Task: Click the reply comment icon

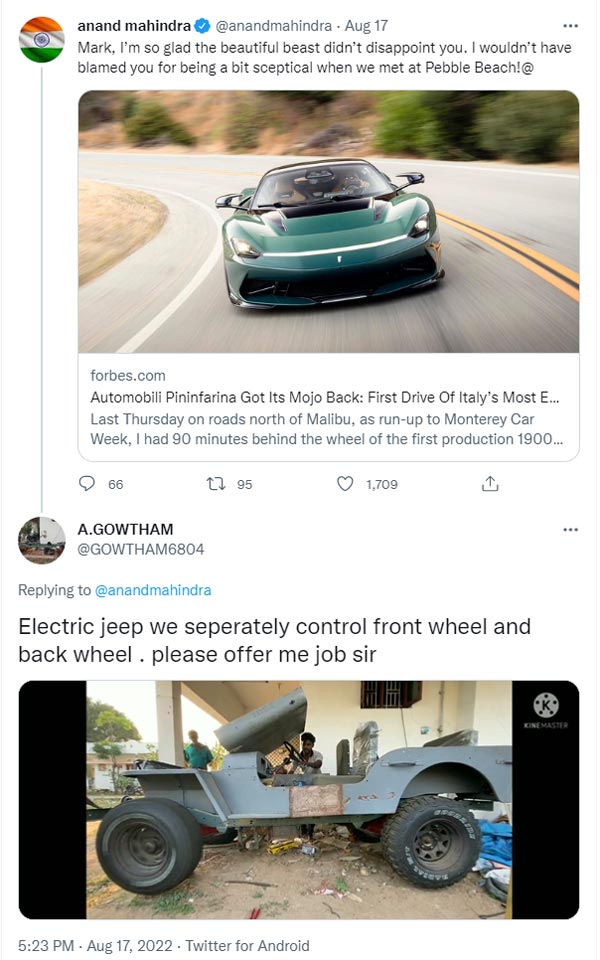Action: (x=87, y=484)
